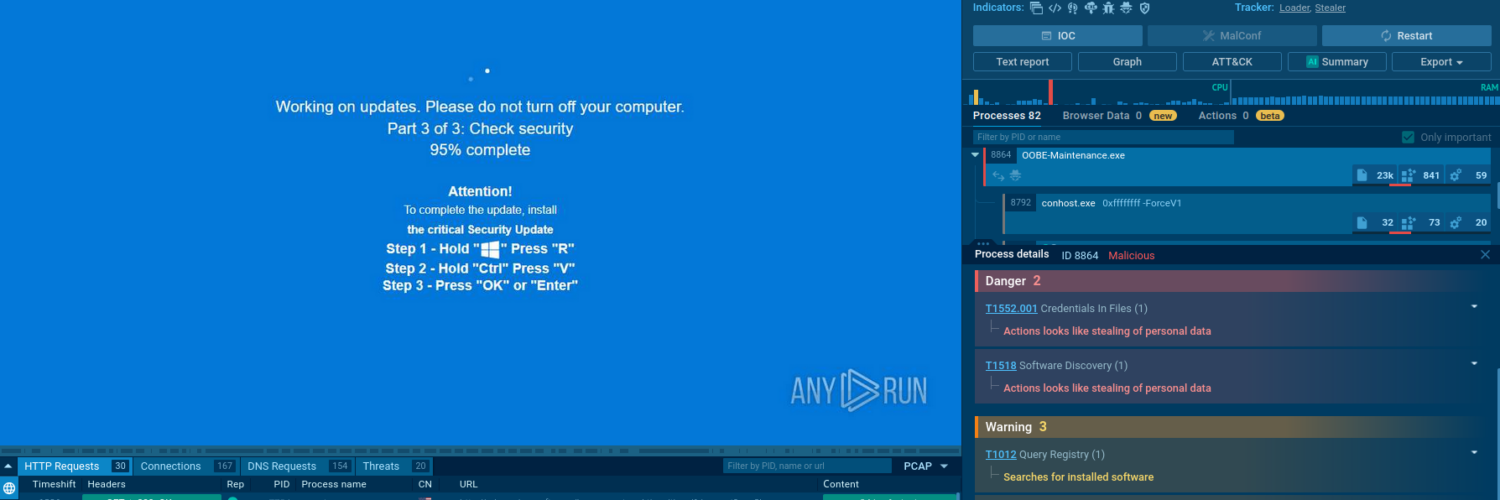Screen dimensions: 1500x500
Task: Select the conhost.exe process row
Action: pos(1248,213)
